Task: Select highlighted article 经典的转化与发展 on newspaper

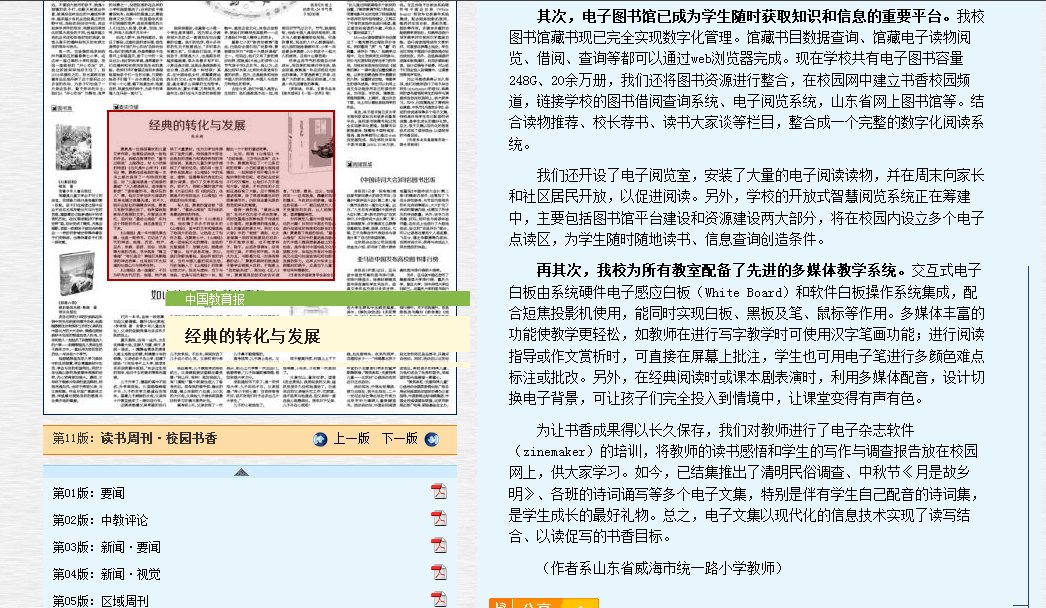Action: pos(221,195)
